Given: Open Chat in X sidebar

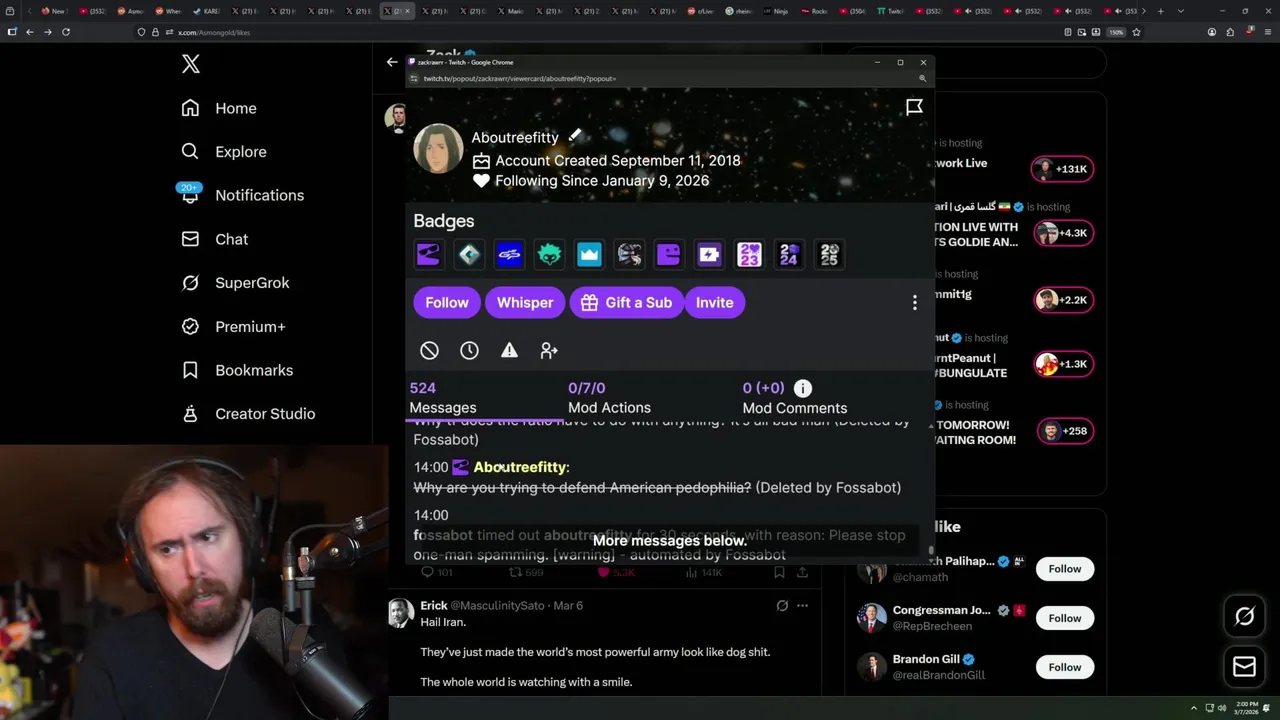Looking at the screenshot, I should (214, 239).
